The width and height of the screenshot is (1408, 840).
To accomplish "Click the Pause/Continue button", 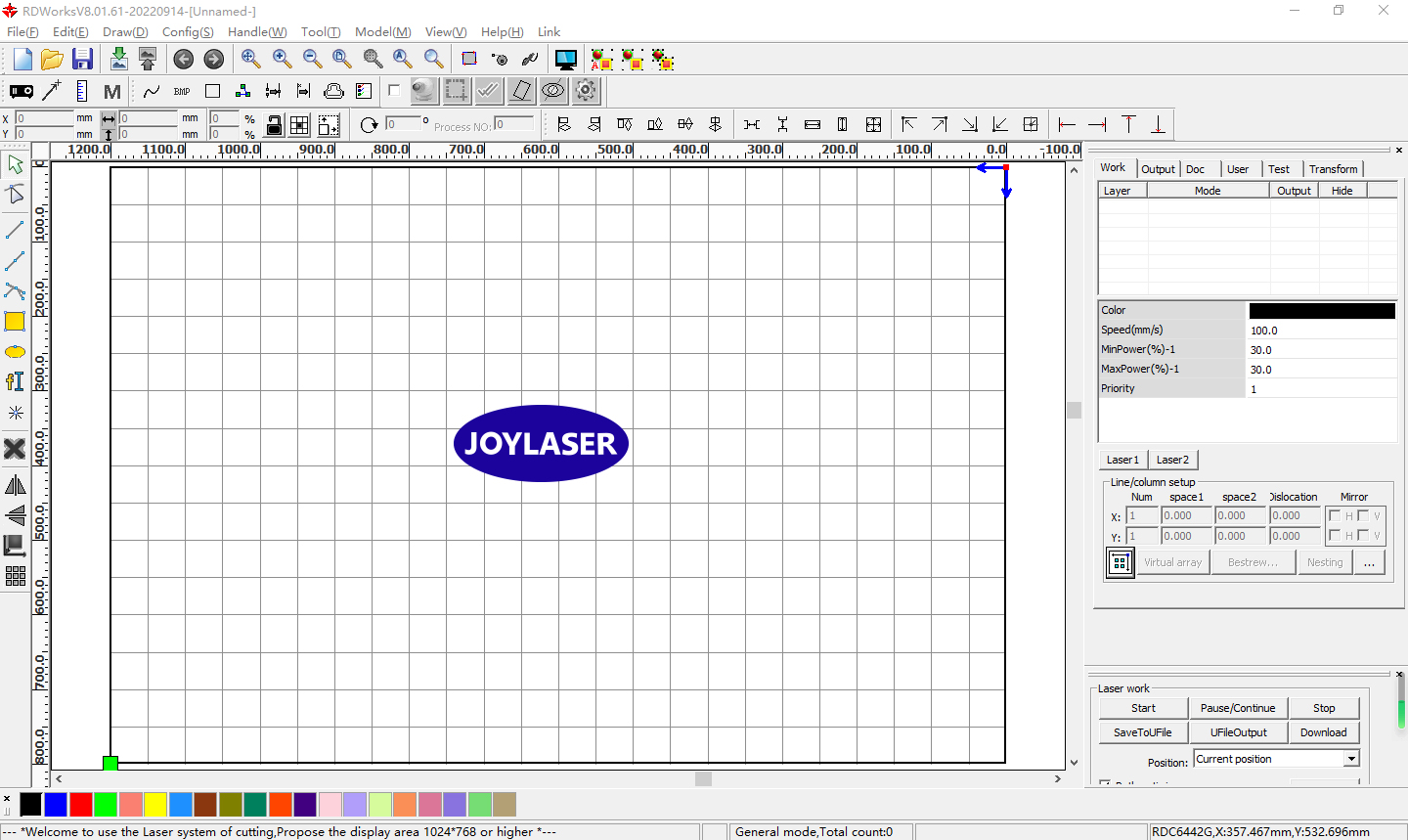I will 1238,708.
